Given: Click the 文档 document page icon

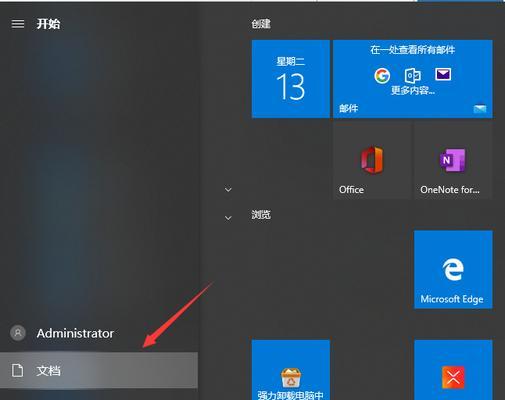Looking at the screenshot, I should pyautogui.click(x=17, y=370).
